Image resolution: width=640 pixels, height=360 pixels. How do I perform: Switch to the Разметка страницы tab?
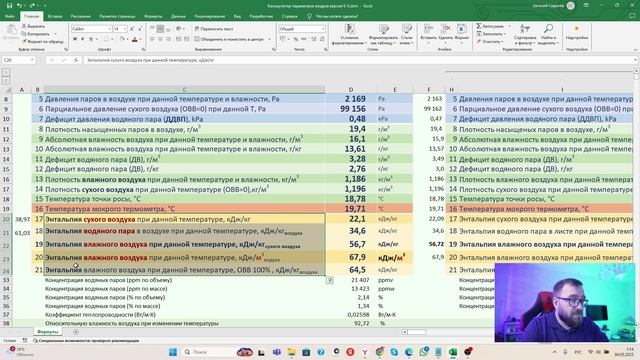pos(118,16)
